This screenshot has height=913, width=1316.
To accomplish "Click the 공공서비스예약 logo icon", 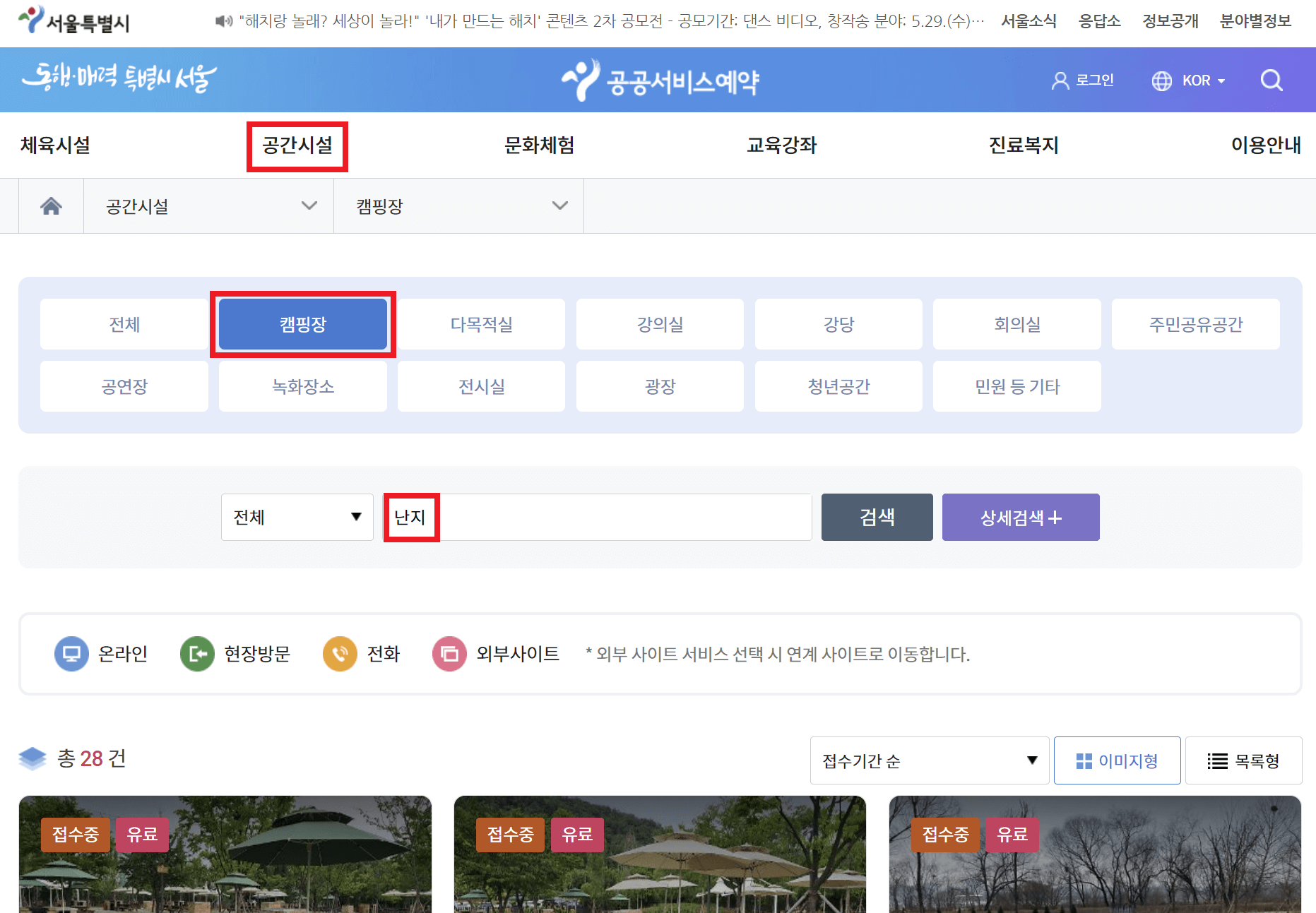I will tap(579, 79).
